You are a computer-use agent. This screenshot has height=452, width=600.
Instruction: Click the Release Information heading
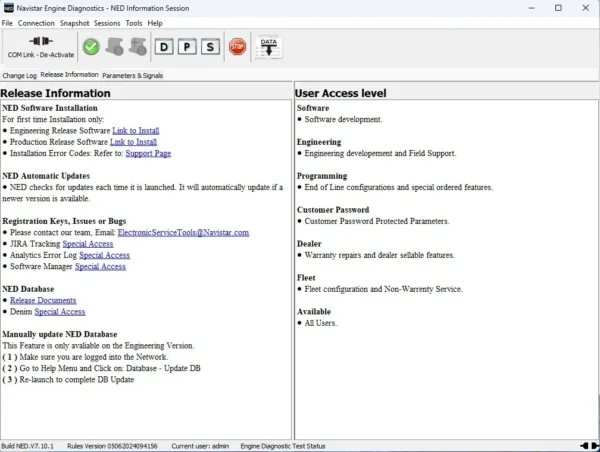click(x=55, y=93)
